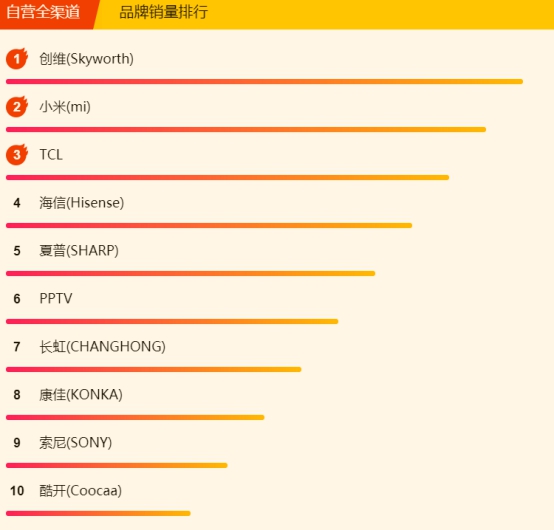Click the Skyworth sales bar
The width and height of the screenshot is (554, 530).
pyautogui.click(x=264, y=82)
